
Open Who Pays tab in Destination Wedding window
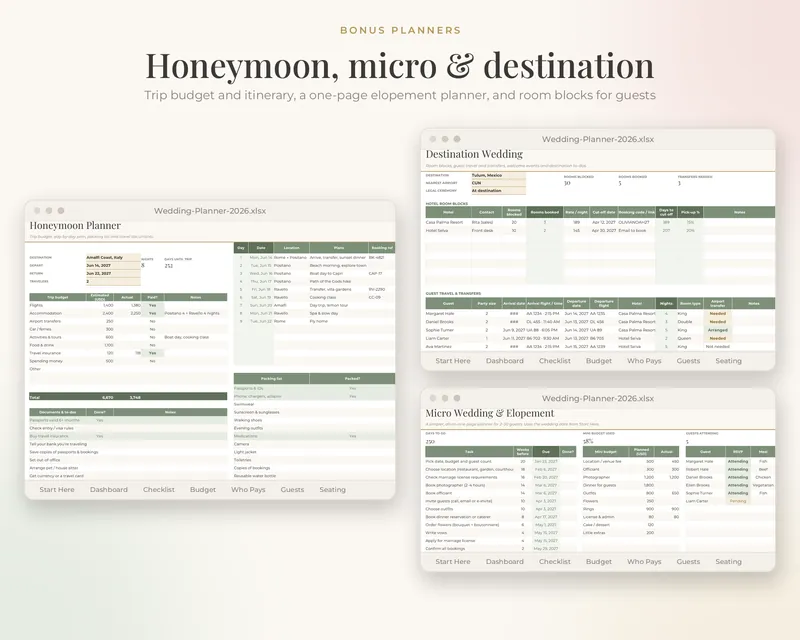click(x=644, y=361)
